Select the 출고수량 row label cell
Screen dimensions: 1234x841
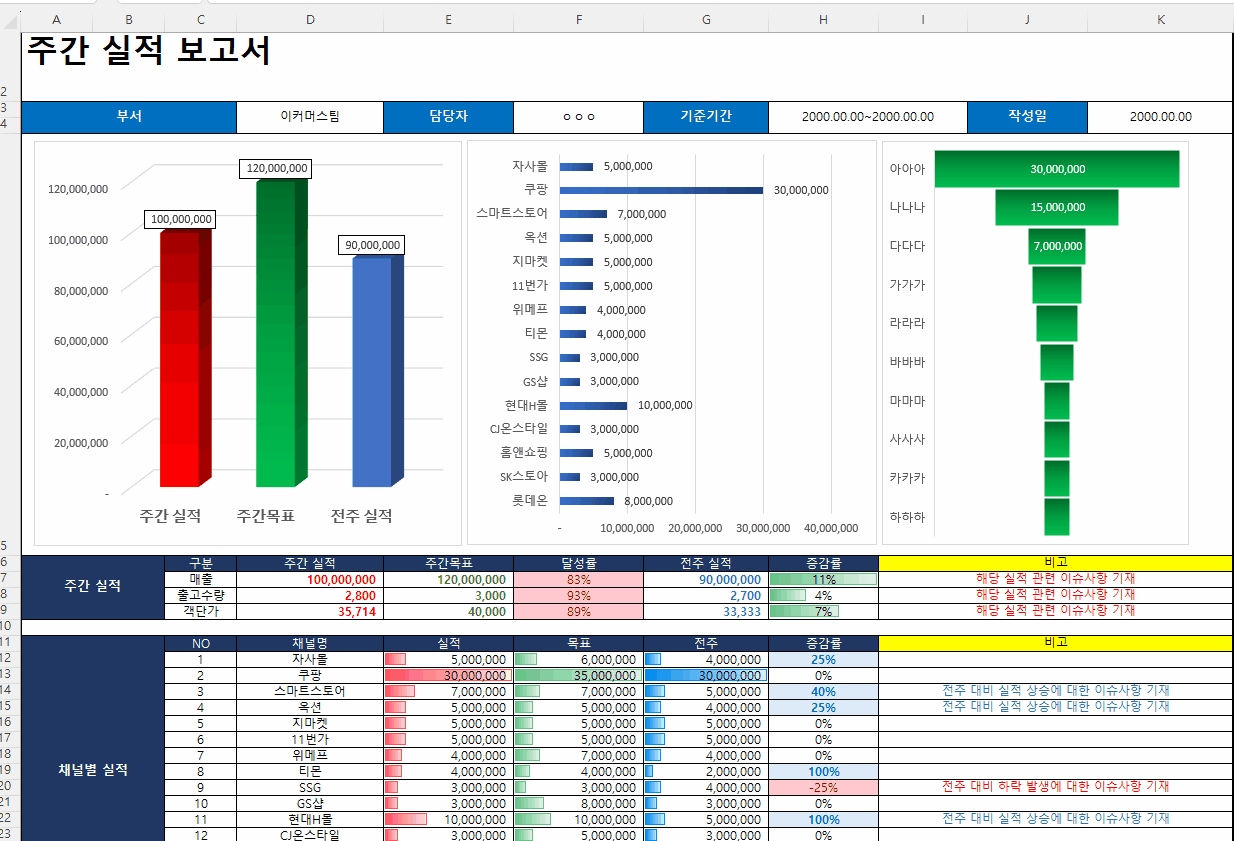pyautogui.click(x=200, y=595)
